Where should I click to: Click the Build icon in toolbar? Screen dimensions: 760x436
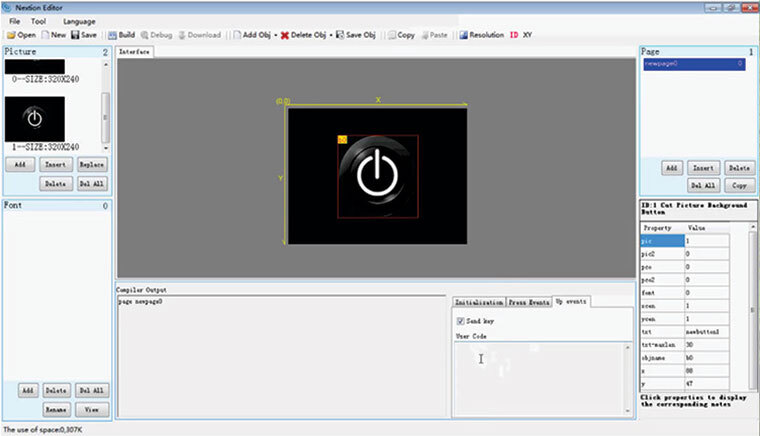[110, 35]
